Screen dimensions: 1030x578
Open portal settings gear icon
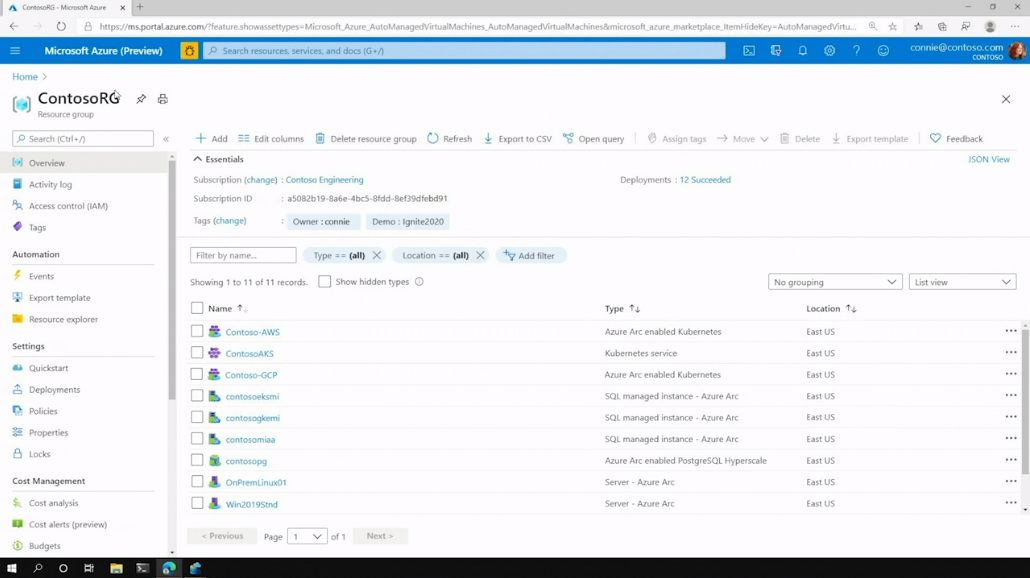coord(829,51)
